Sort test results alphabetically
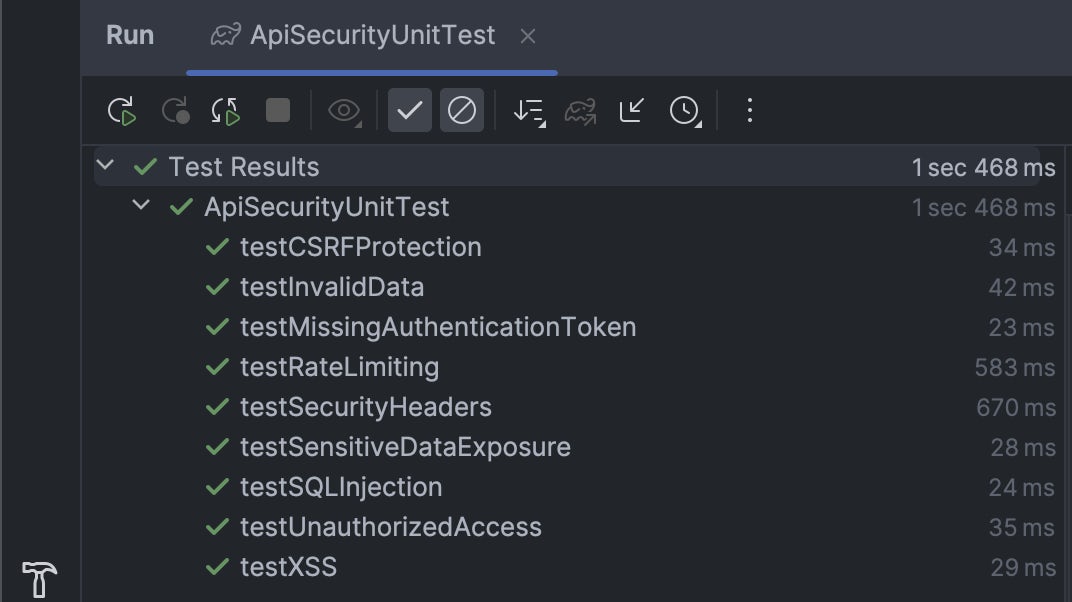The width and height of the screenshot is (1072, 602). pos(528,111)
